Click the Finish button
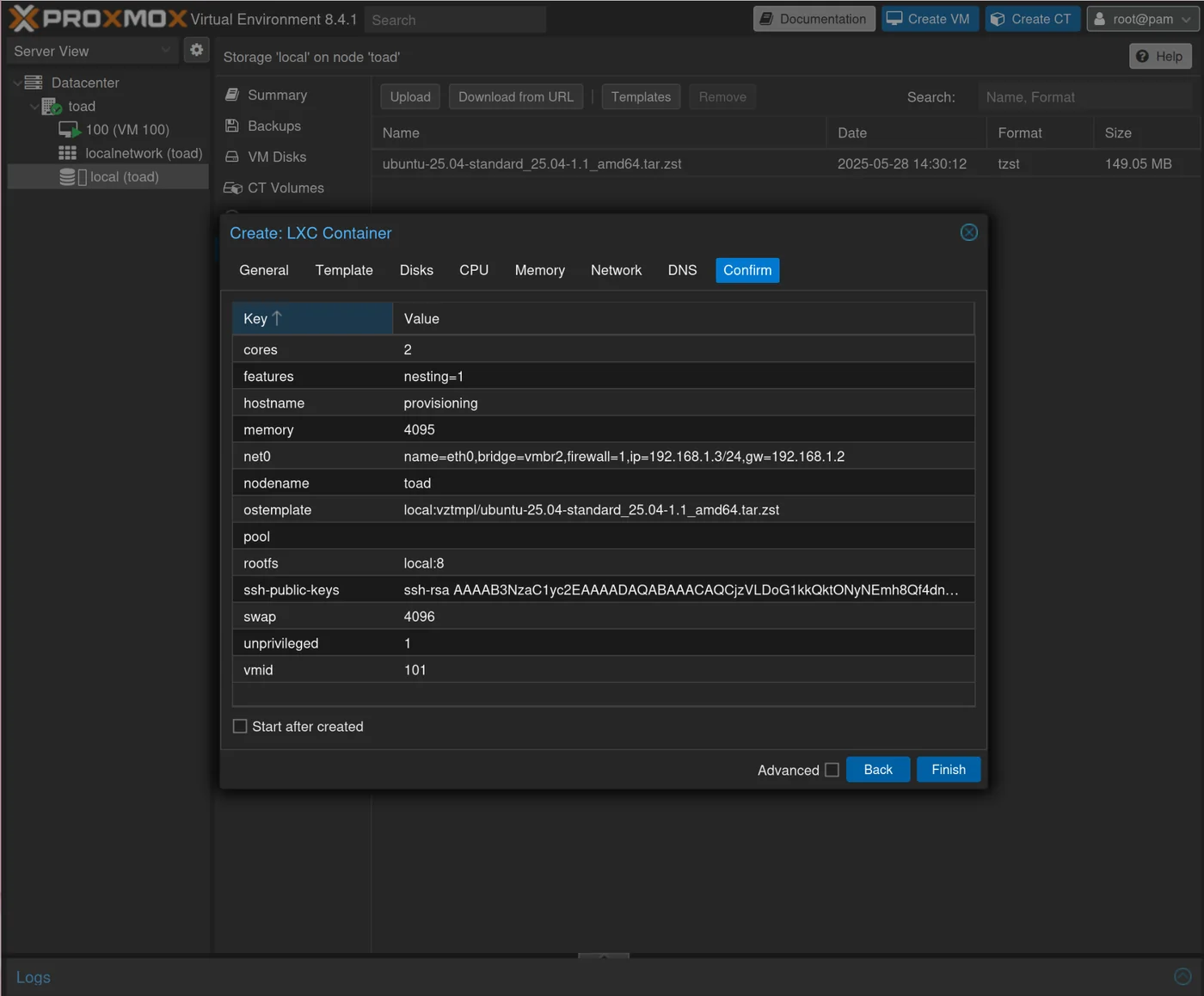Screen dimensions: 1204x996 [x=948, y=770]
